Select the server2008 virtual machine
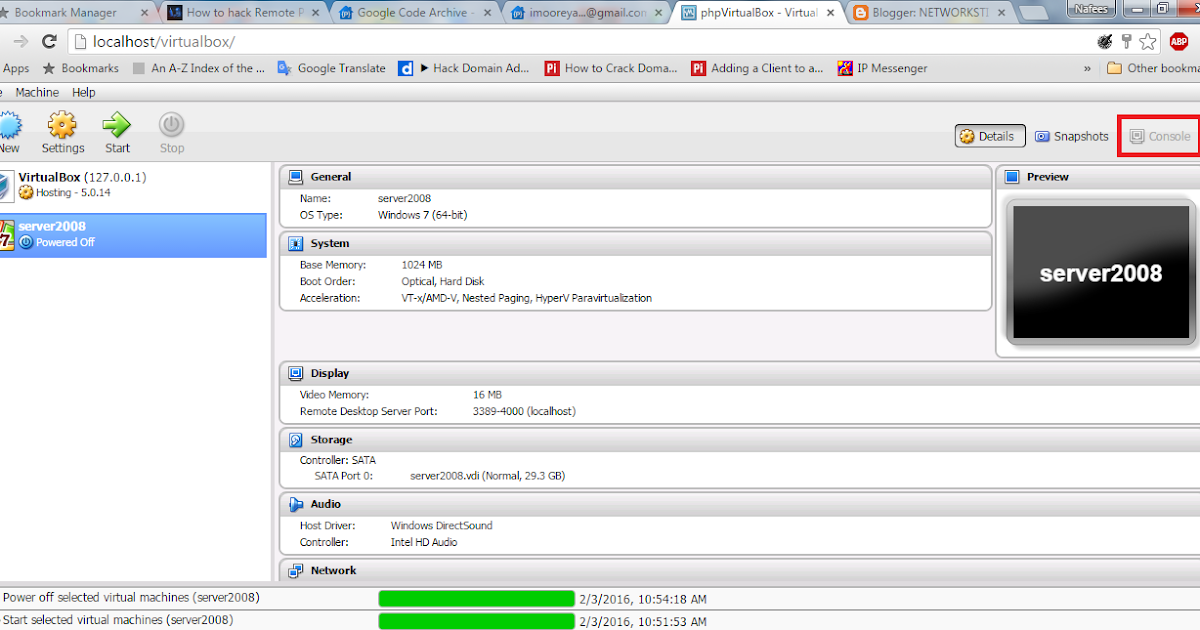The height and width of the screenshot is (630, 1200). pos(133,234)
